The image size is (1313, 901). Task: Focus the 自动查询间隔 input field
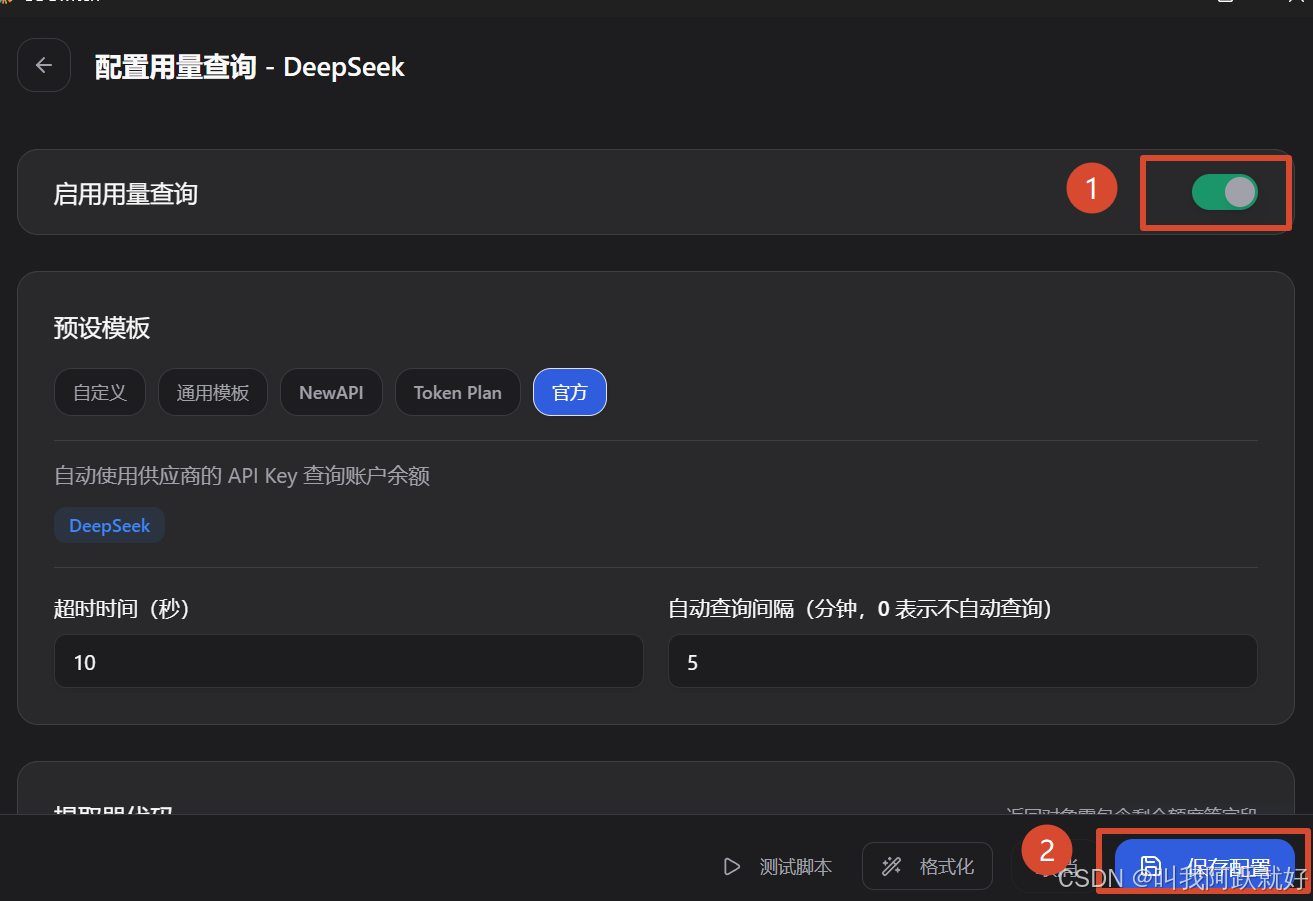963,661
